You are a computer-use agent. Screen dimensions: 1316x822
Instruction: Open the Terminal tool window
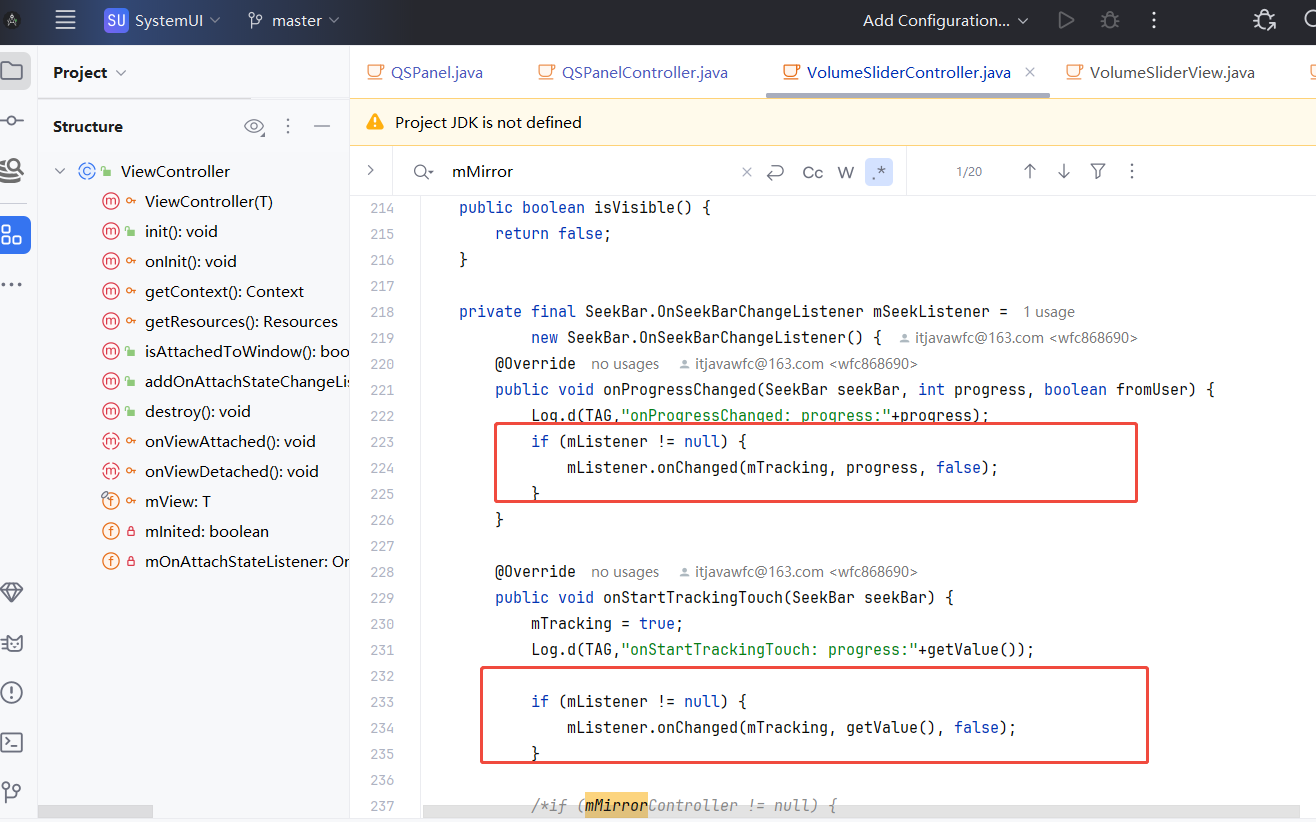click(12, 742)
